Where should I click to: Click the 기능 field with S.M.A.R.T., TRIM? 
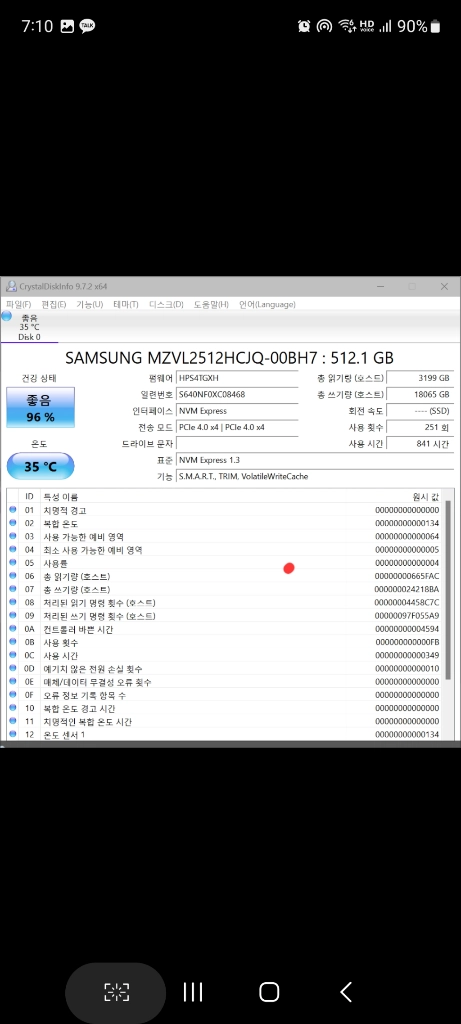tap(315, 476)
